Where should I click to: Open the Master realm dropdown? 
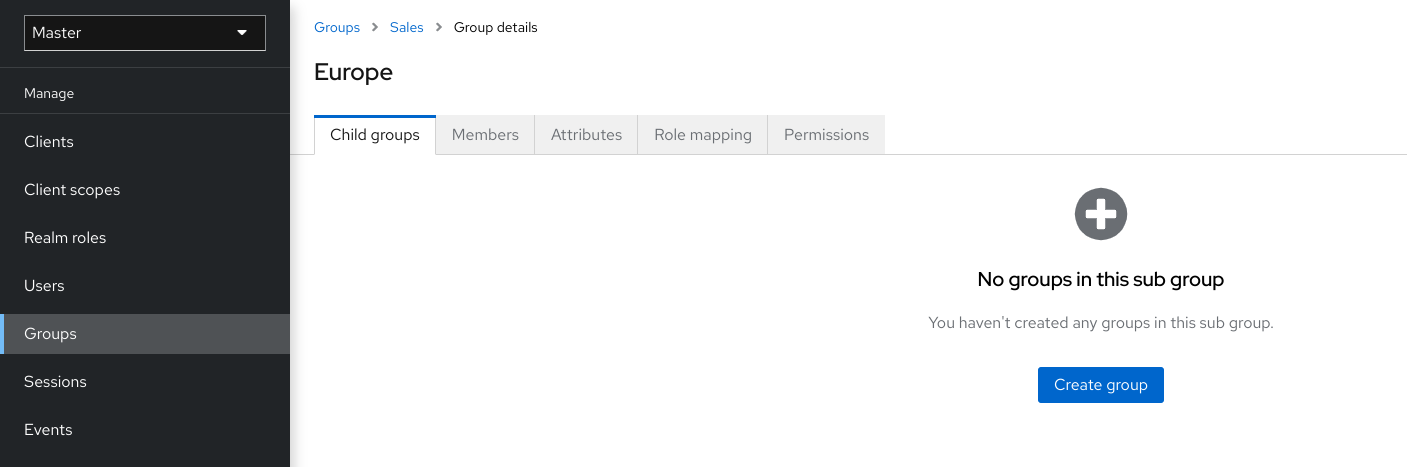[144, 33]
